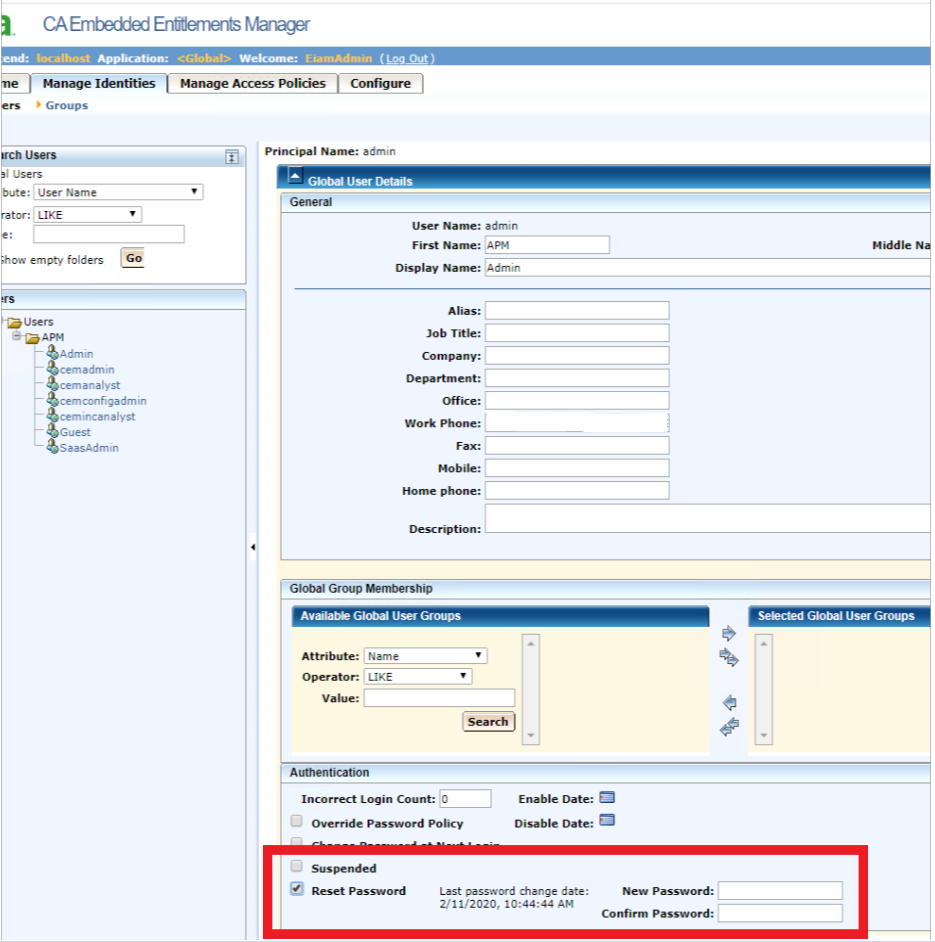Uncheck the Reset Password checkbox
The width and height of the screenshot is (935, 942).
[296, 889]
